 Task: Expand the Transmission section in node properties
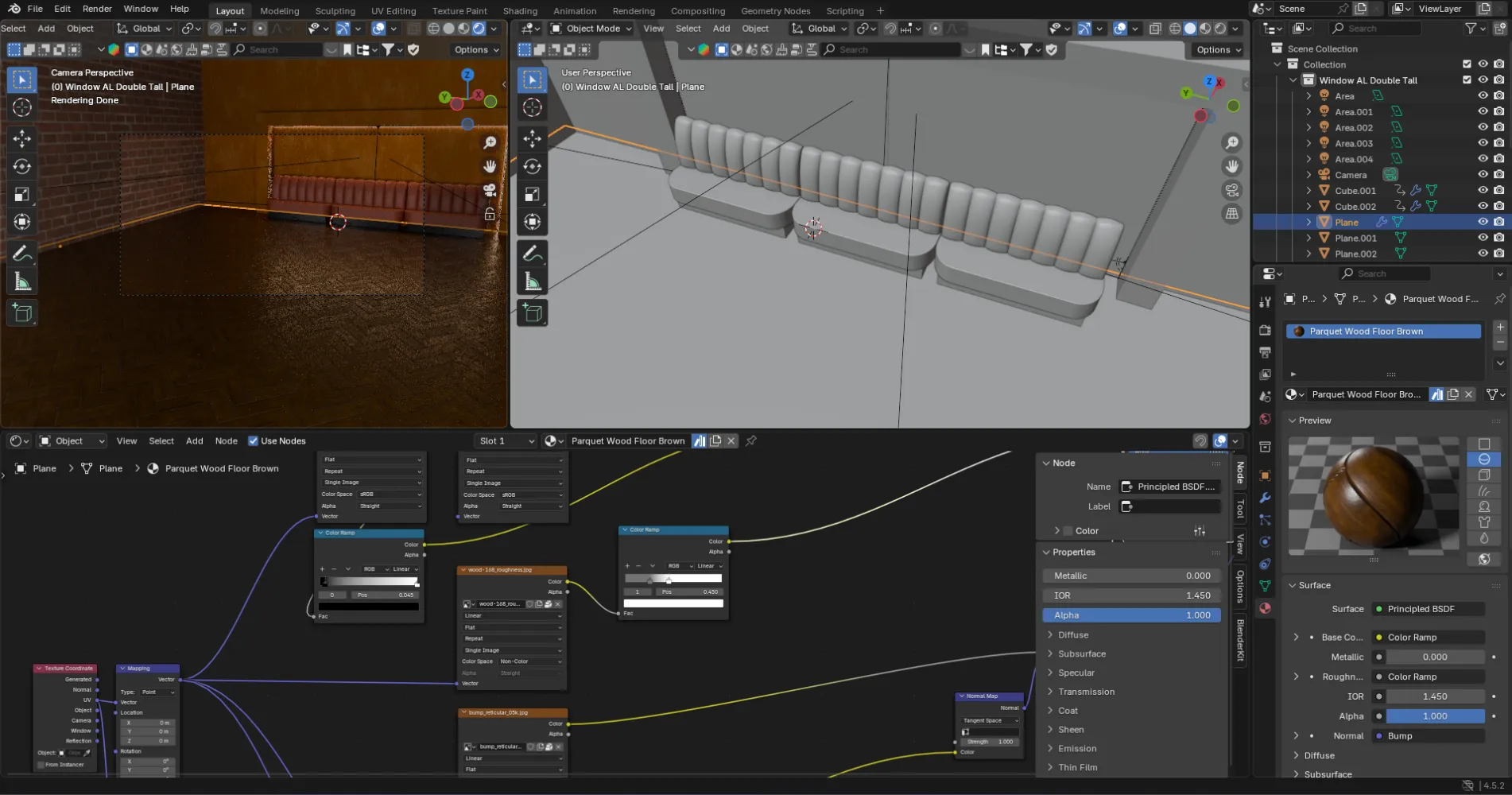pyautogui.click(x=1086, y=692)
